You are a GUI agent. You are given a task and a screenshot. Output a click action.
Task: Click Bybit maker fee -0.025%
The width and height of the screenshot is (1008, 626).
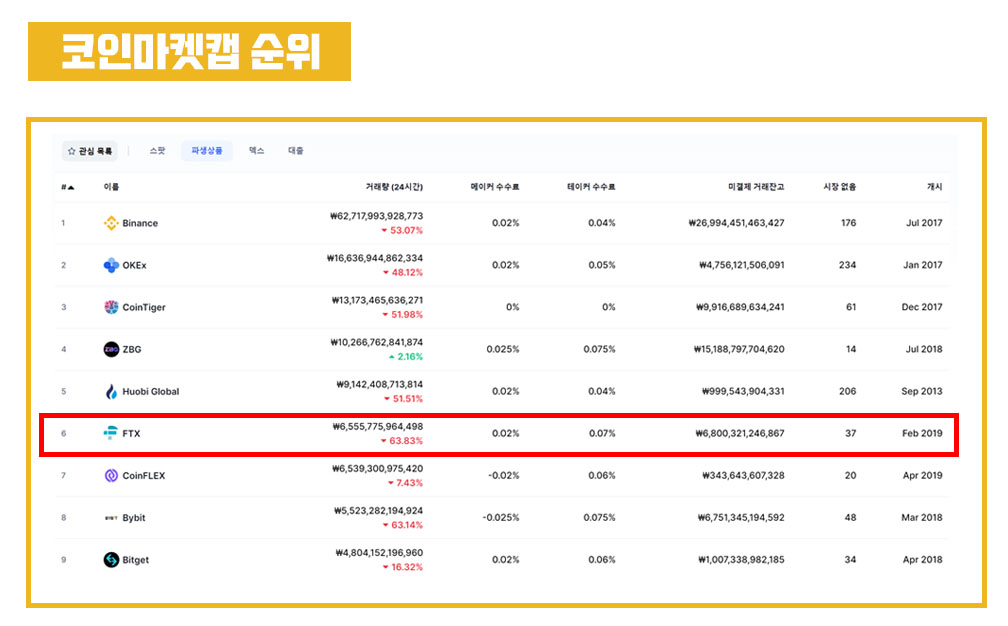(501, 518)
